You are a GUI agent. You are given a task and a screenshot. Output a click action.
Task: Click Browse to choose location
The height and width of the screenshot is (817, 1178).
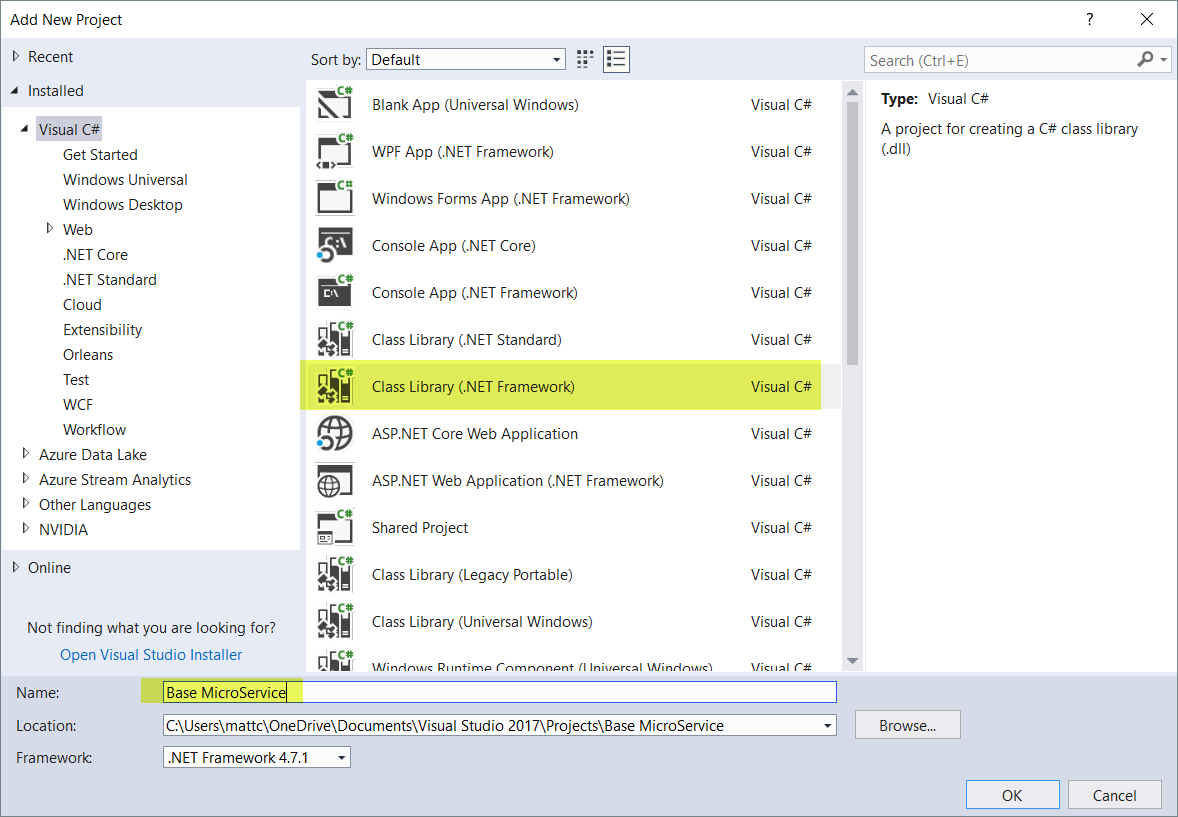pos(908,725)
